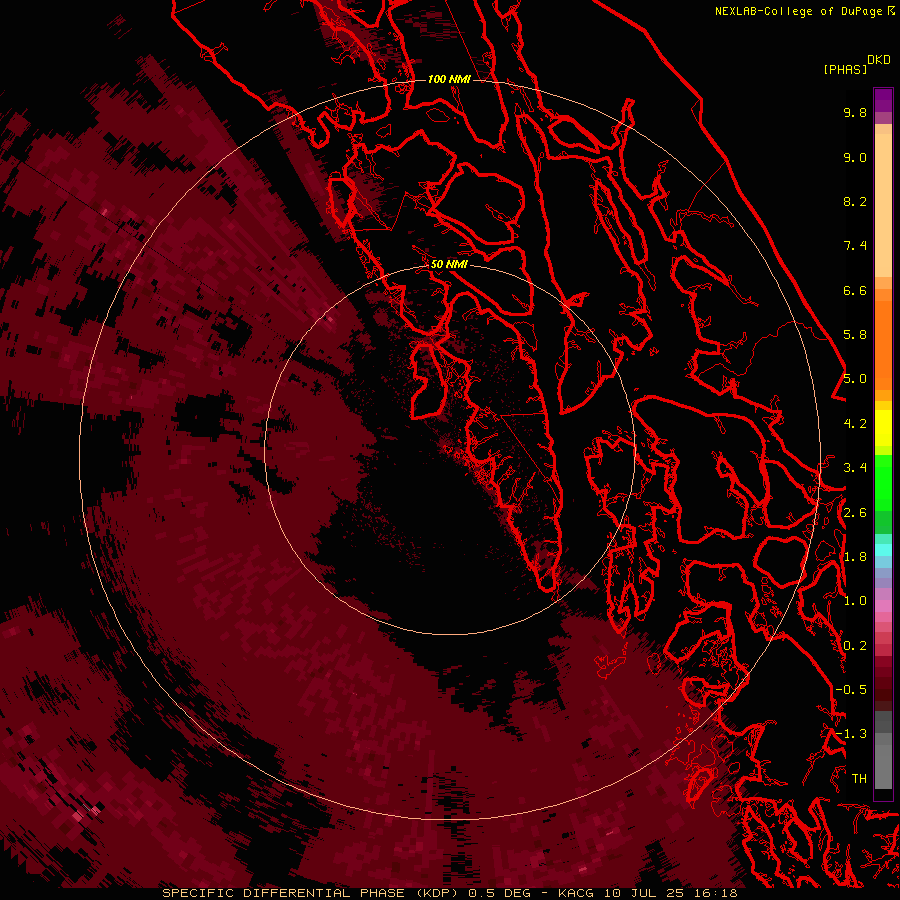Image resolution: width=900 pixels, height=900 pixels.
Task: Select the 50 NMI range ring label
Action: [x=449, y=264]
